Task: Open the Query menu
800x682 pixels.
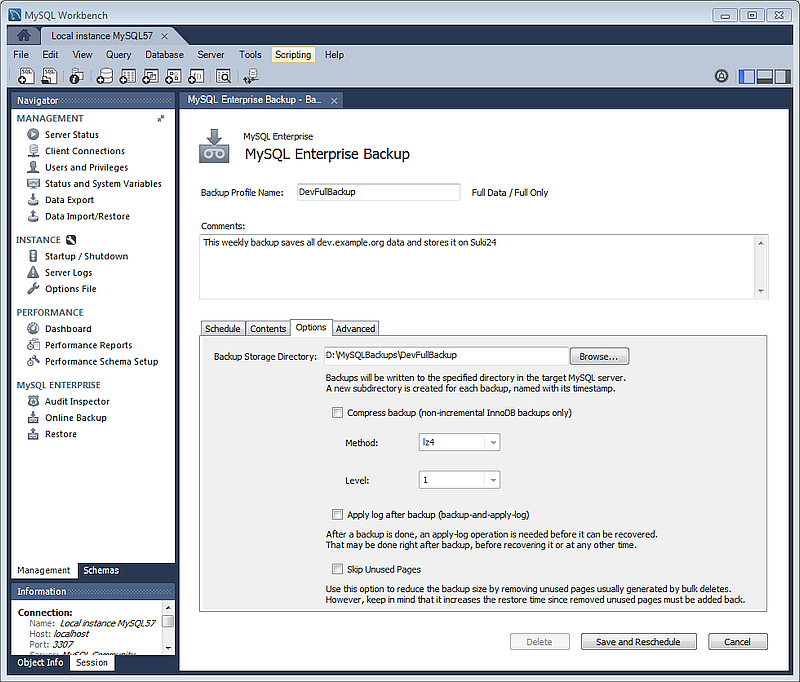Action: click(118, 55)
